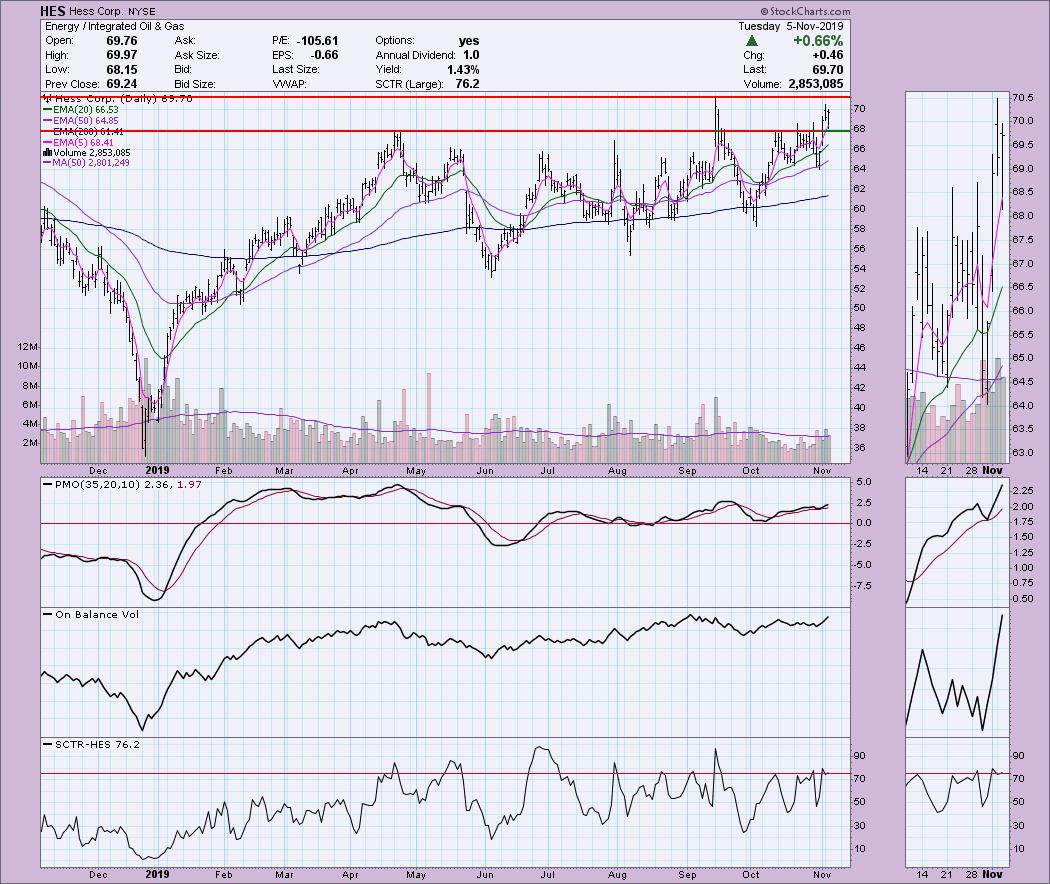Click the HES ticker symbol in the header
The height and width of the screenshot is (884, 1050).
[x=53, y=11]
